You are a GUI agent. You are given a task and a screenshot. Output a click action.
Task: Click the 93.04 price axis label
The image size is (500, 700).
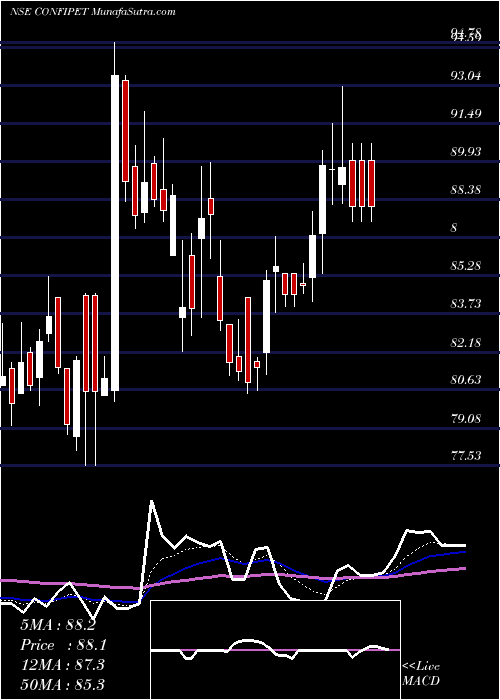(466, 76)
